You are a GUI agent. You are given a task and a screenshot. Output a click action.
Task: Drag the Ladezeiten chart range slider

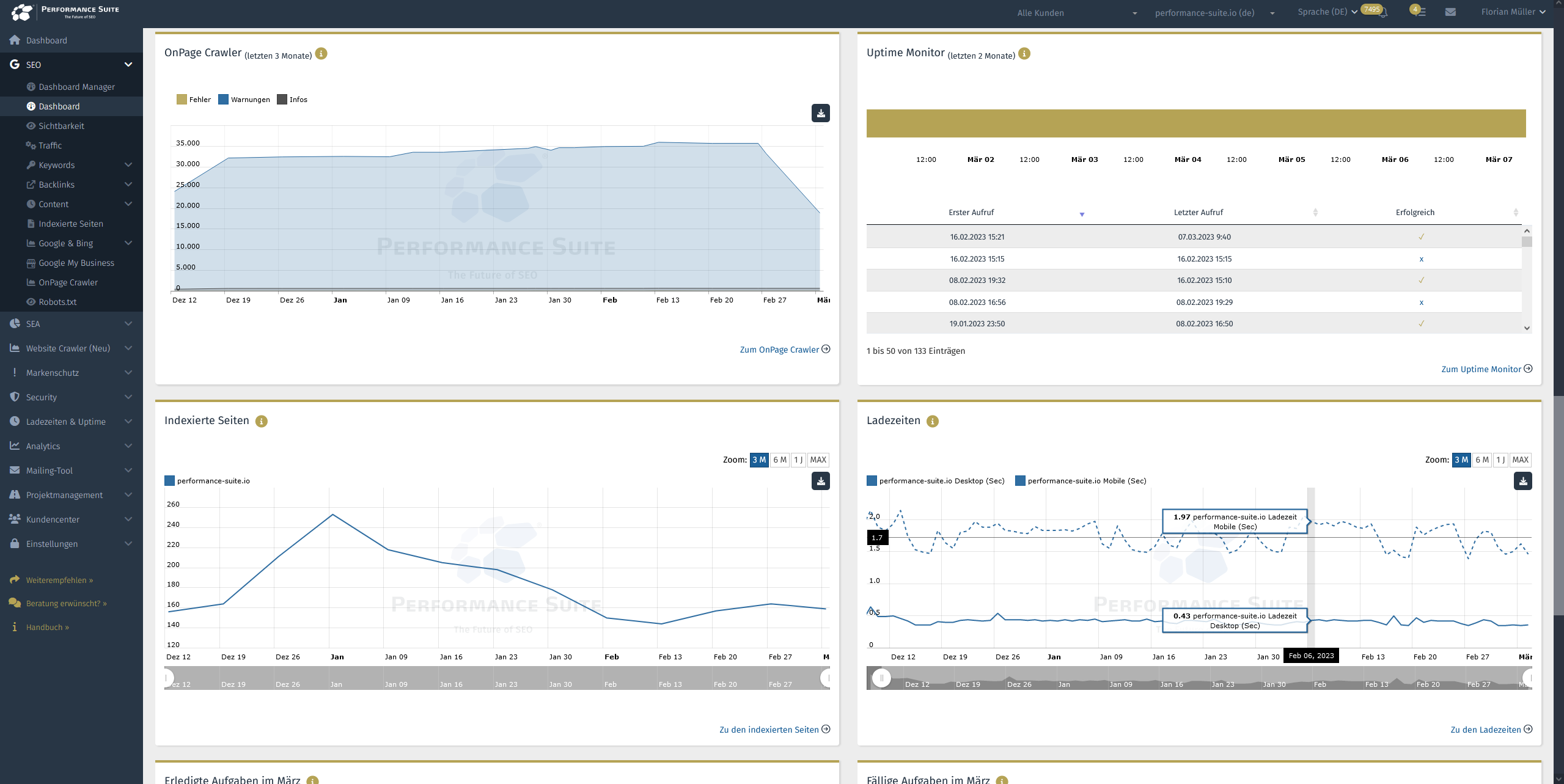point(881,680)
